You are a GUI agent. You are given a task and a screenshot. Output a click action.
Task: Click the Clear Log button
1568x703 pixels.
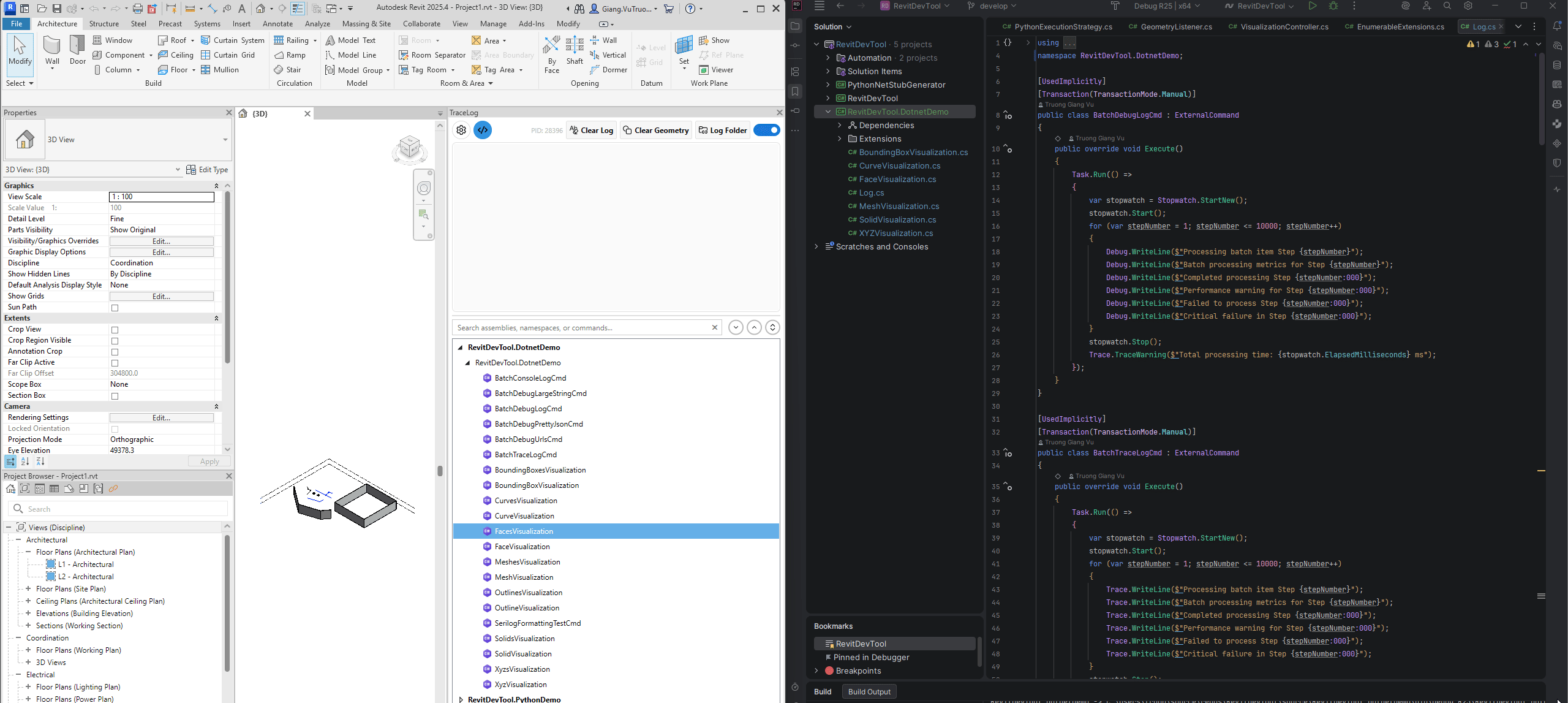click(x=591, y=130)
